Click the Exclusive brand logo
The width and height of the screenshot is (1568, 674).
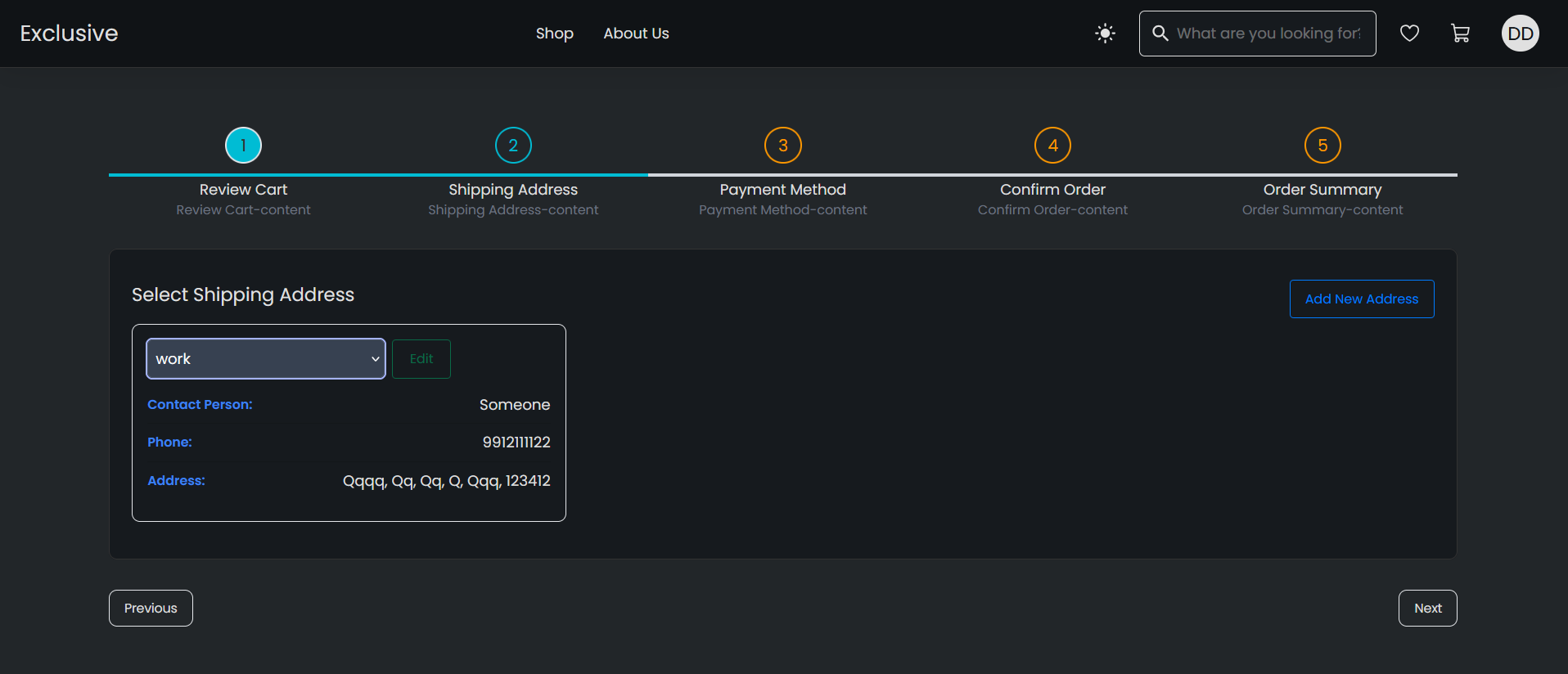(69, 34)
